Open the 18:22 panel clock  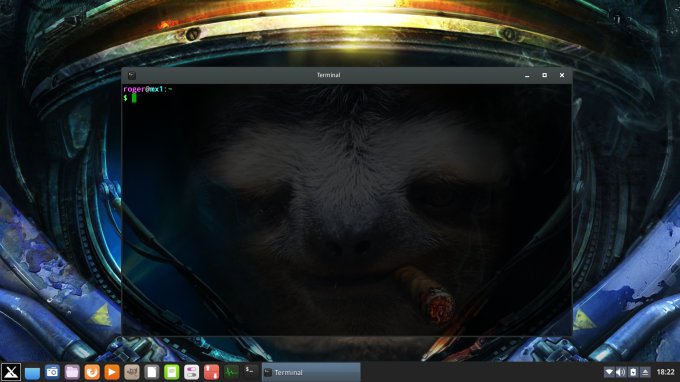(665, 372)
